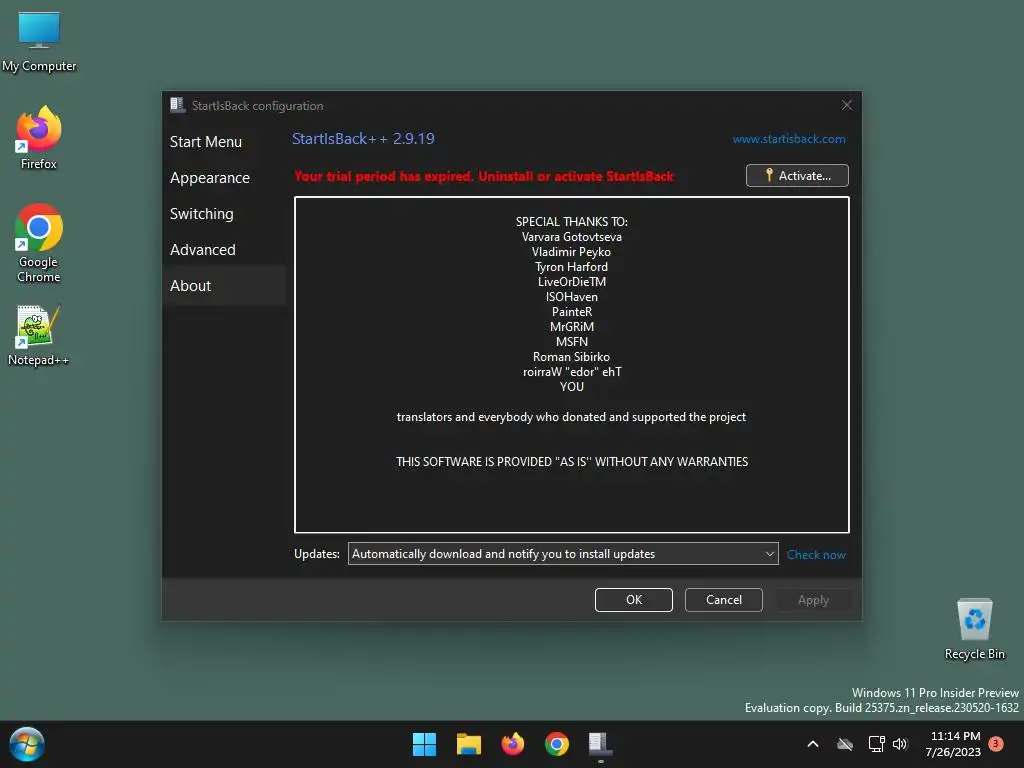
Task: Close the StartIsBack configuration window
Action: [846, 105]
